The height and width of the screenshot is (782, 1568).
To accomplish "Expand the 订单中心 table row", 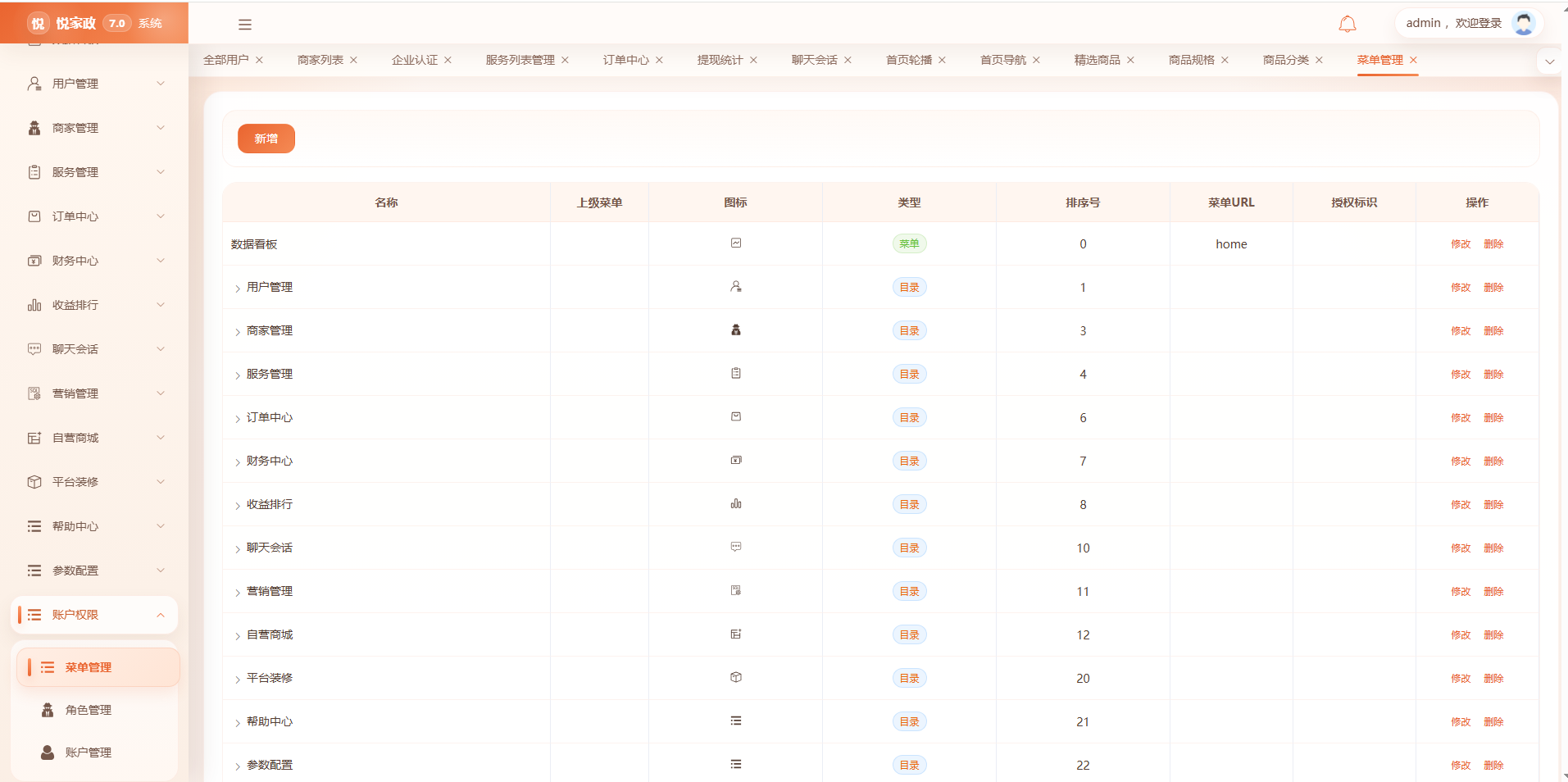I will (x=238, y=418).
